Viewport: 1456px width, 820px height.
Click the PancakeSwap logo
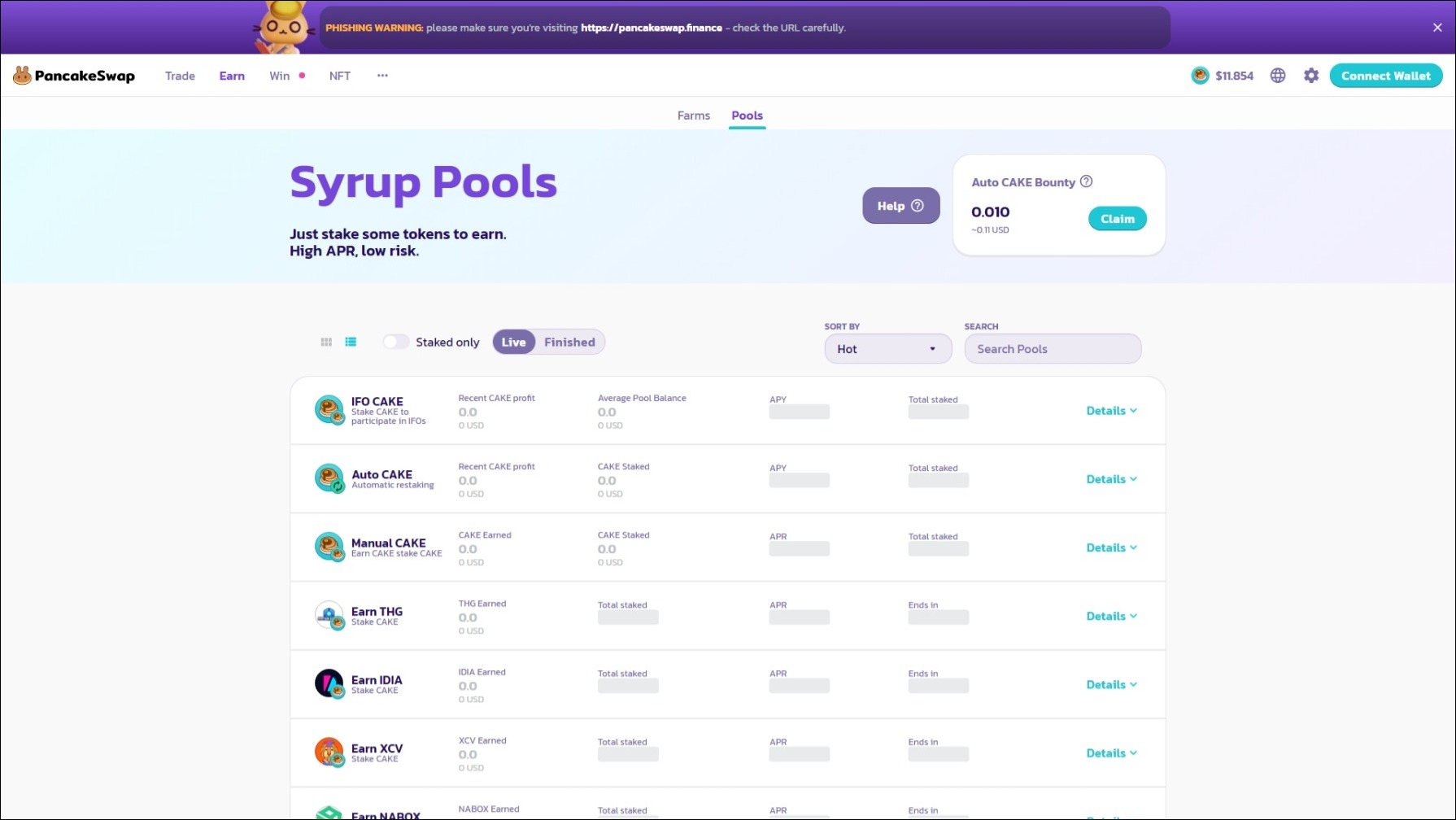tap(74, 76)
